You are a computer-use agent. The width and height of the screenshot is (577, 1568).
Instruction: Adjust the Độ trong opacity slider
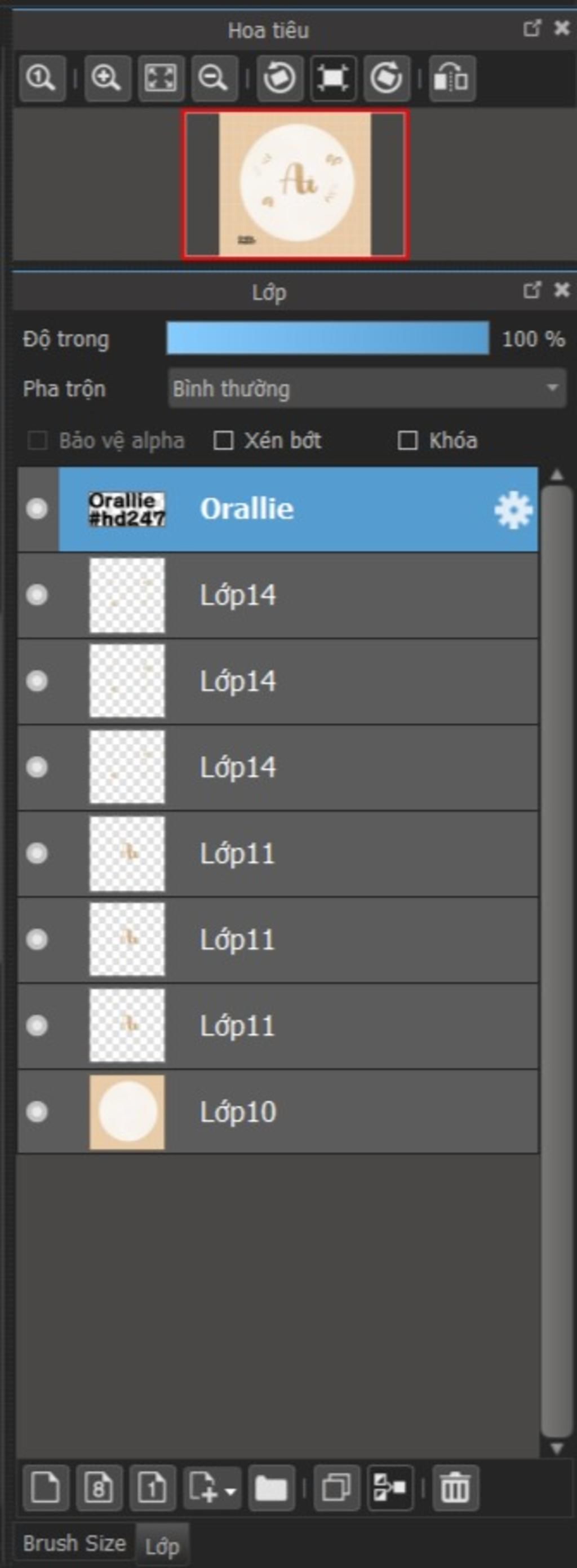[x=327, y=338]
